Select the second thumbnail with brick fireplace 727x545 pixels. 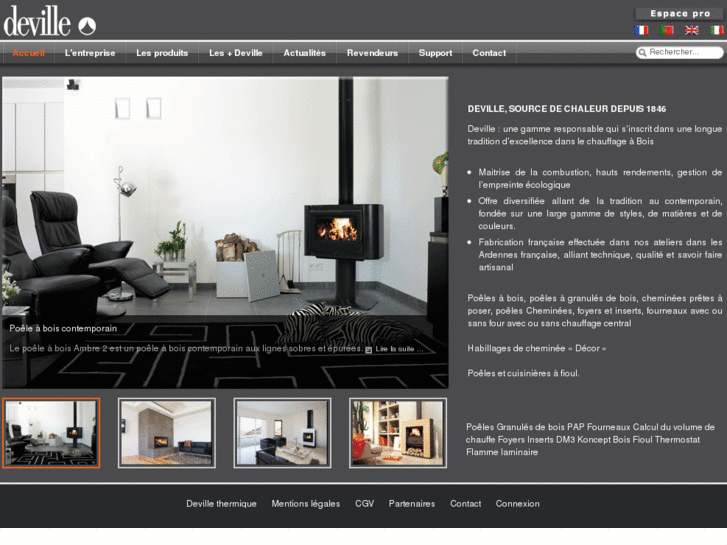[x=167, y=433]
